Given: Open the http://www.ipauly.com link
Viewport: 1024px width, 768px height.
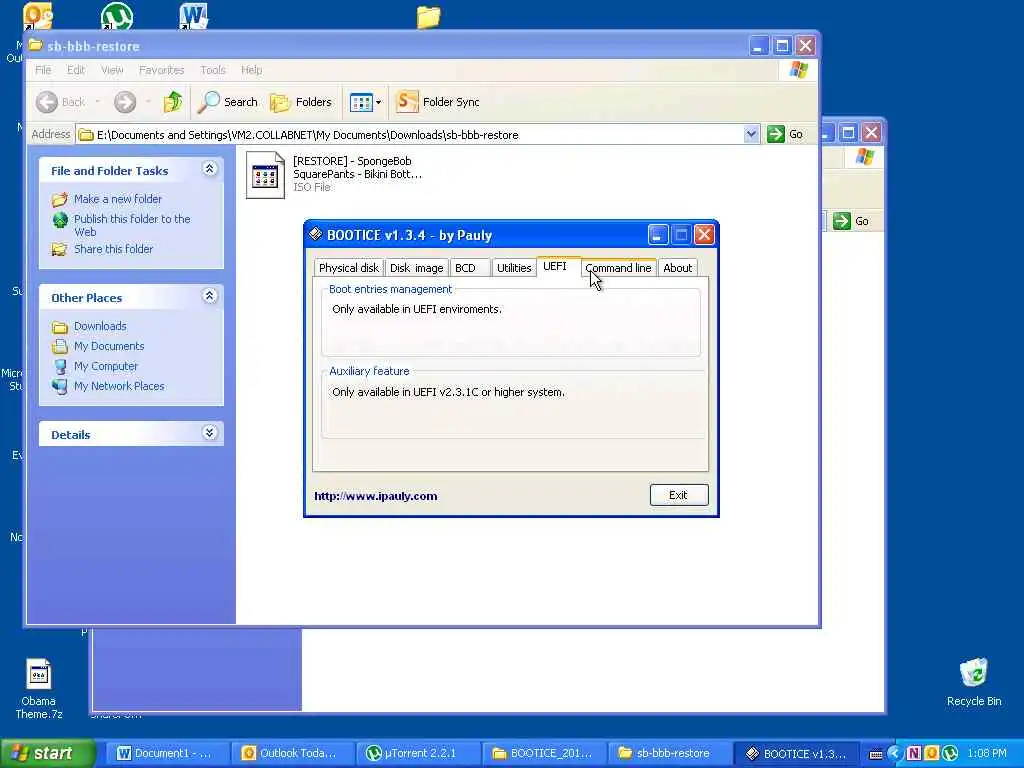Looking at the screenshot, I should coord(376,496).
